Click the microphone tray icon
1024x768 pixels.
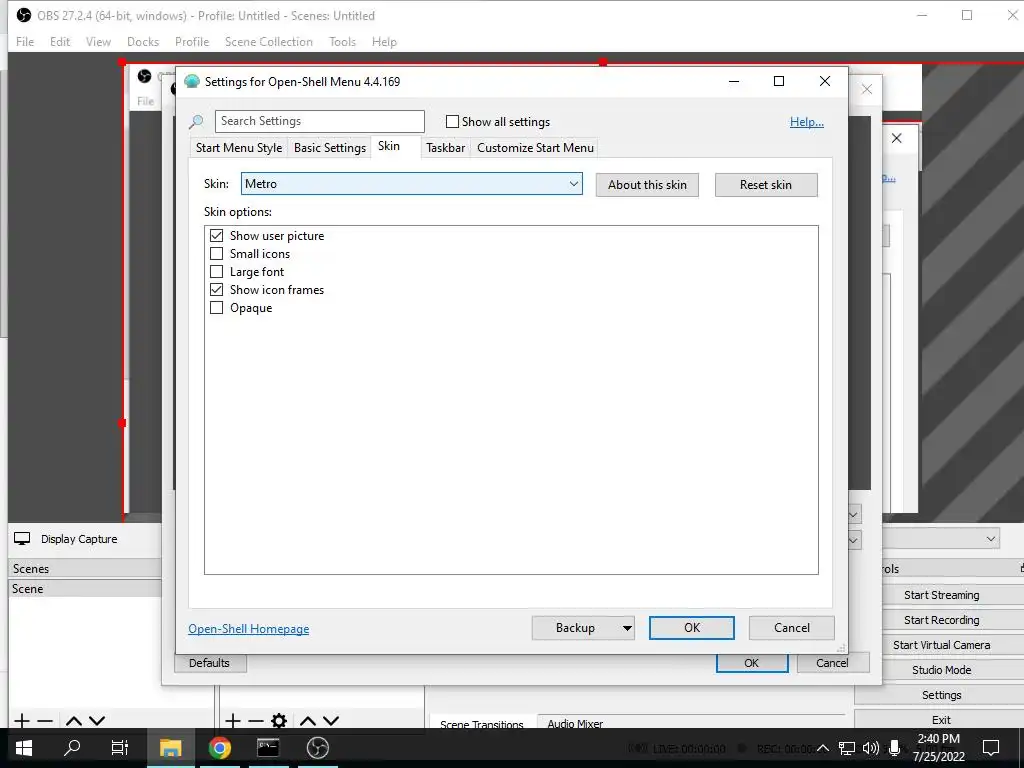pyautogui.click(x=895, y=748)
